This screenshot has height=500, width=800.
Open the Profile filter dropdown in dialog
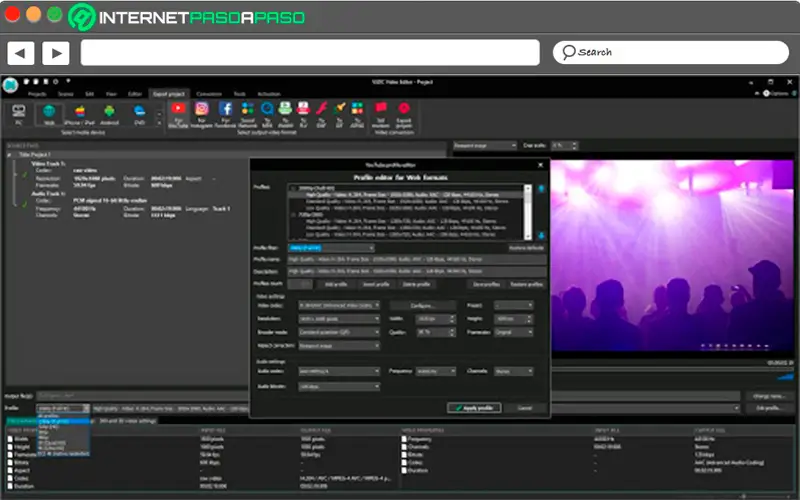(x=331, y=248)
